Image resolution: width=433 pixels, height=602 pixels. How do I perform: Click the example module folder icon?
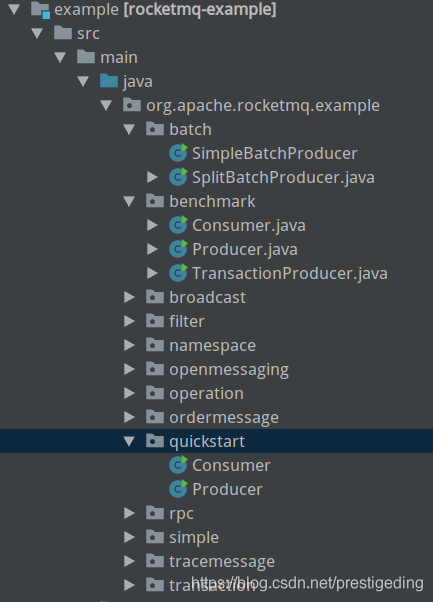[40, 10]
